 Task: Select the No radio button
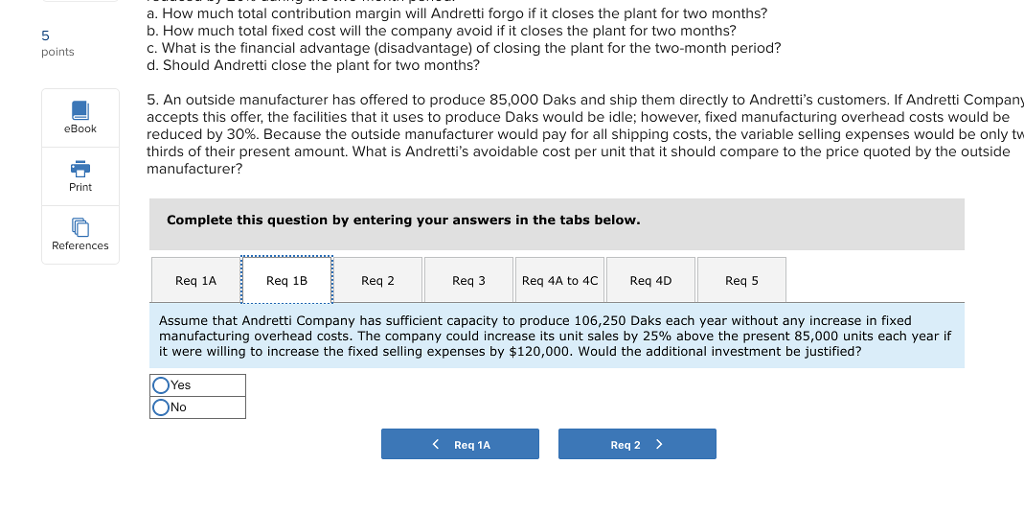[x=161, y=408]
